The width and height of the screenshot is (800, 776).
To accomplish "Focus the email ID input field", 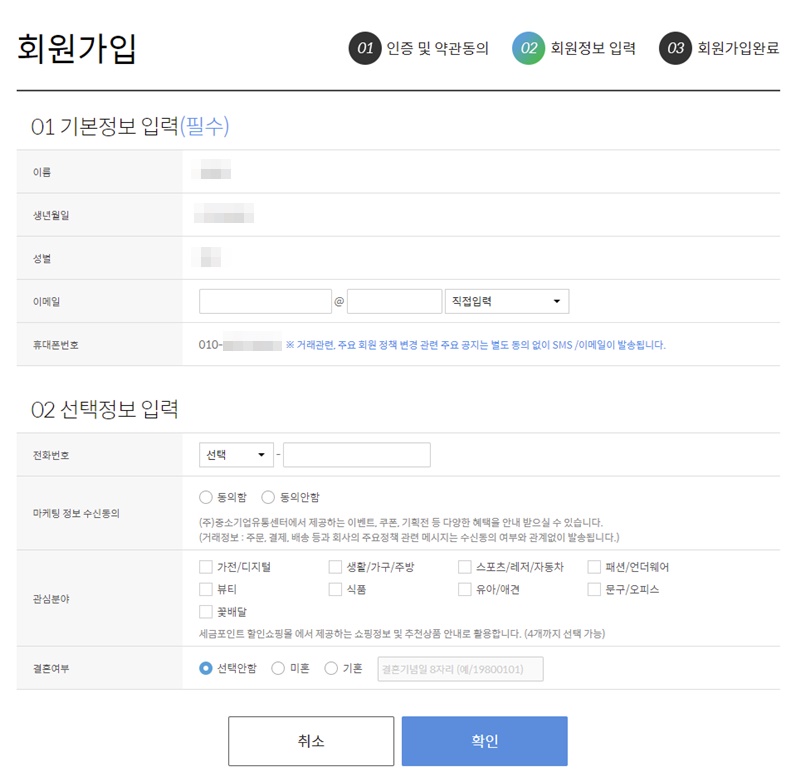I will 265,302.
